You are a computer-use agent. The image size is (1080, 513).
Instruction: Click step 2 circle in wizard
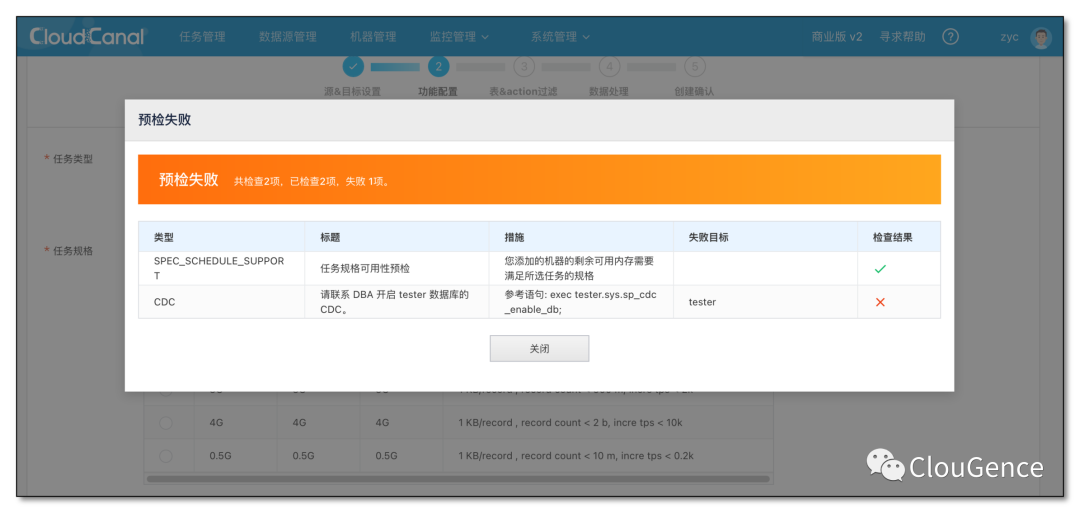439,67
